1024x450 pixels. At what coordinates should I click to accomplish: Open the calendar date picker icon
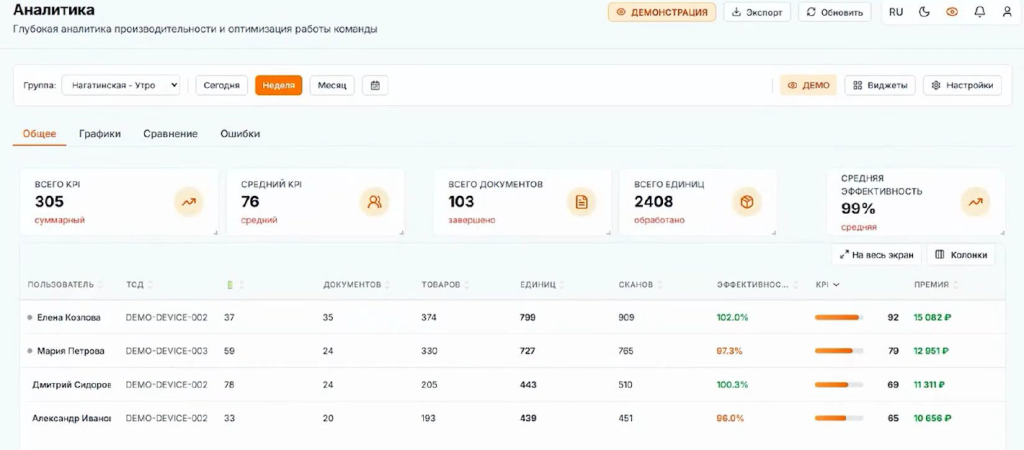click(x=375, y=85)
